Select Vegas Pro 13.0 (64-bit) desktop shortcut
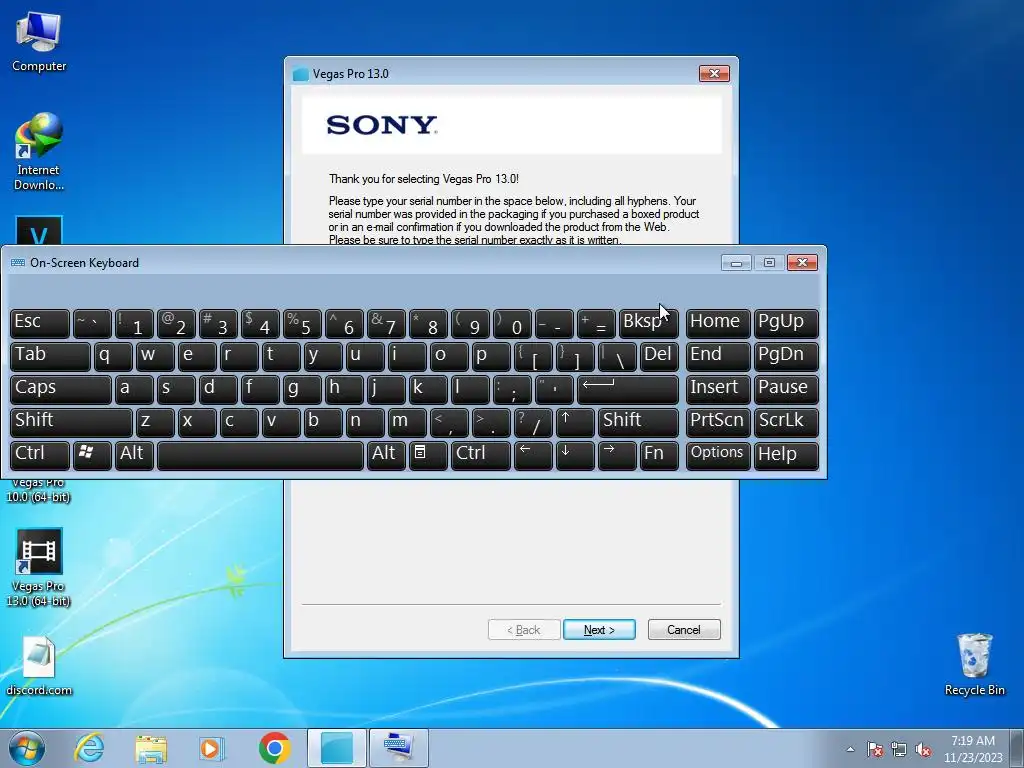 (39, 568)
